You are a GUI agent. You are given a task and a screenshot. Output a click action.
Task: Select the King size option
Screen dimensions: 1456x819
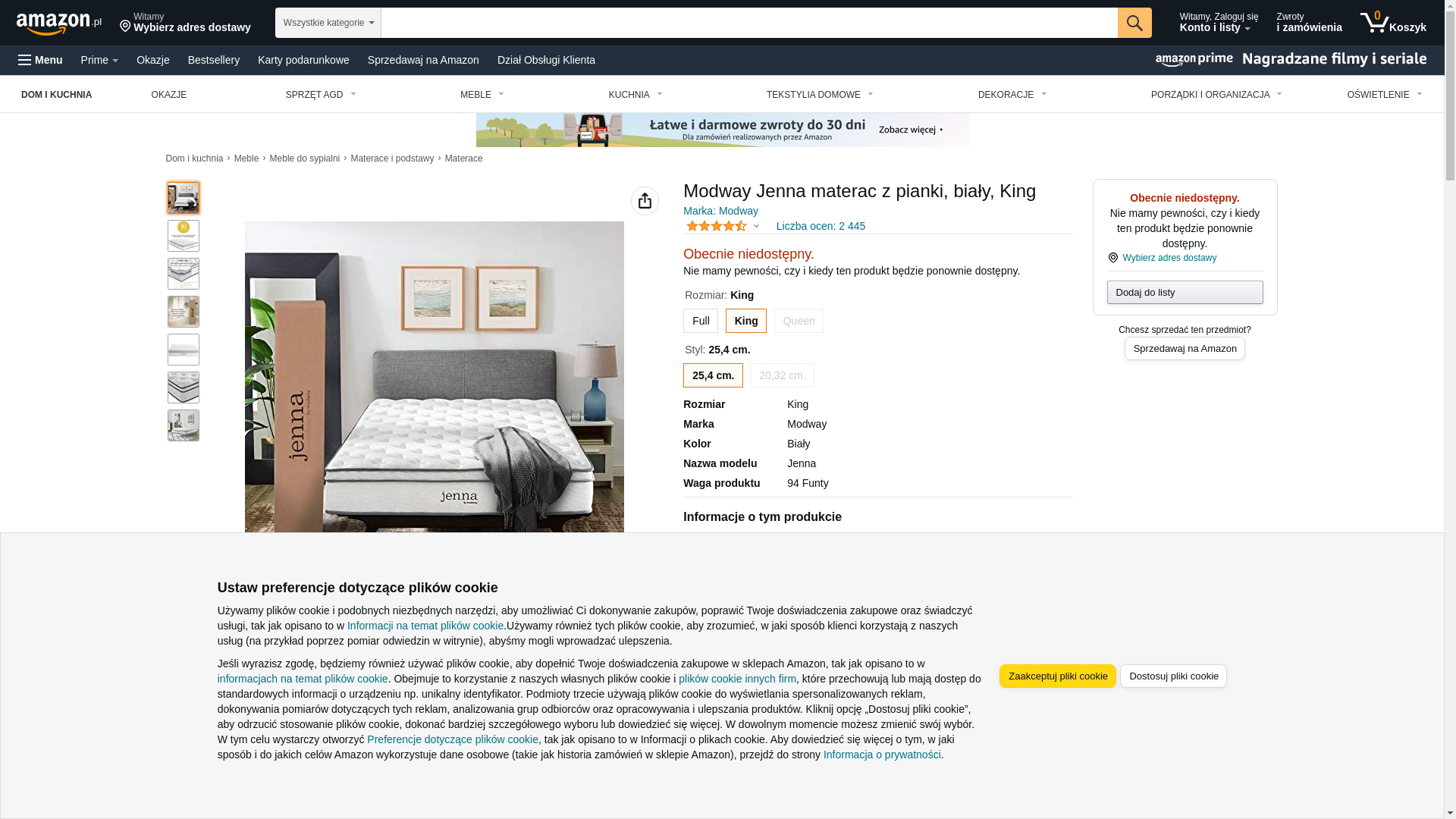click(746, 321)
